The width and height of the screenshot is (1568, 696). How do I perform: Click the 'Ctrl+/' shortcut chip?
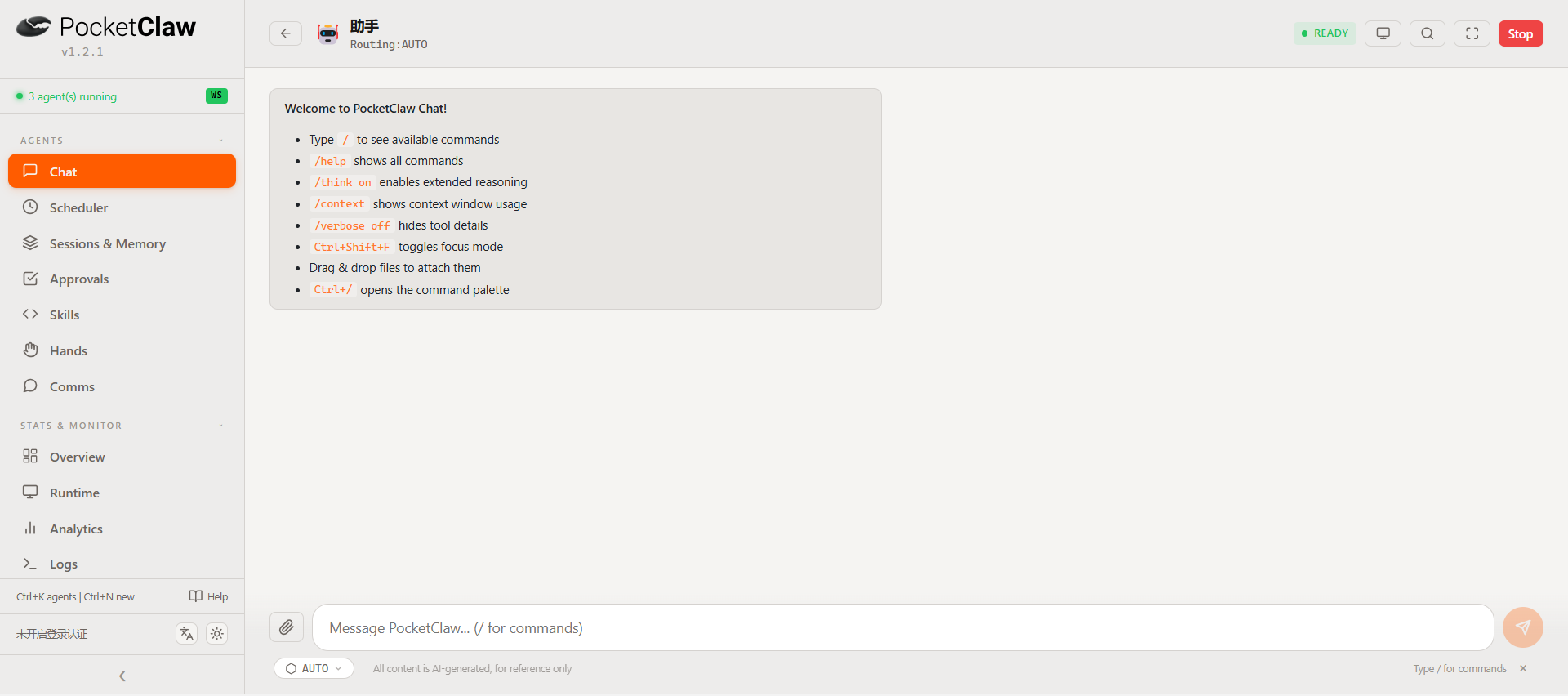[333, 290]
